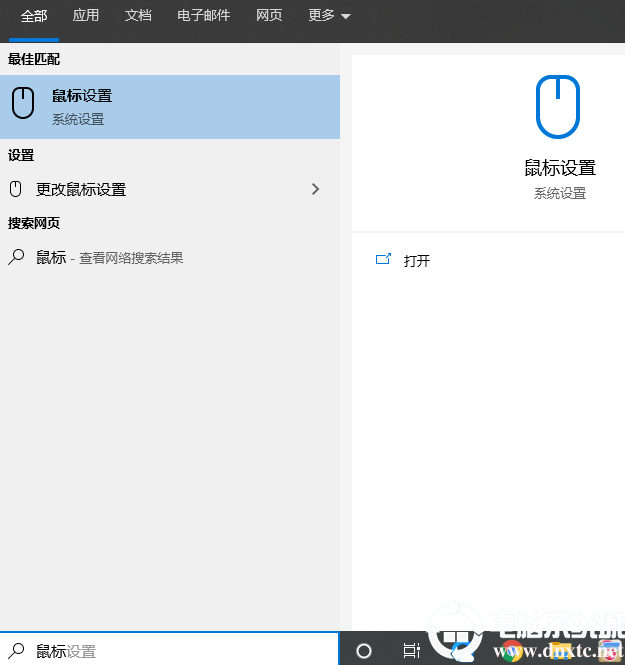This screenshot has height=665, width=625.
Task: Click mouse icon next to 更改鼠标设置
Action: click(x=16, y=189)
